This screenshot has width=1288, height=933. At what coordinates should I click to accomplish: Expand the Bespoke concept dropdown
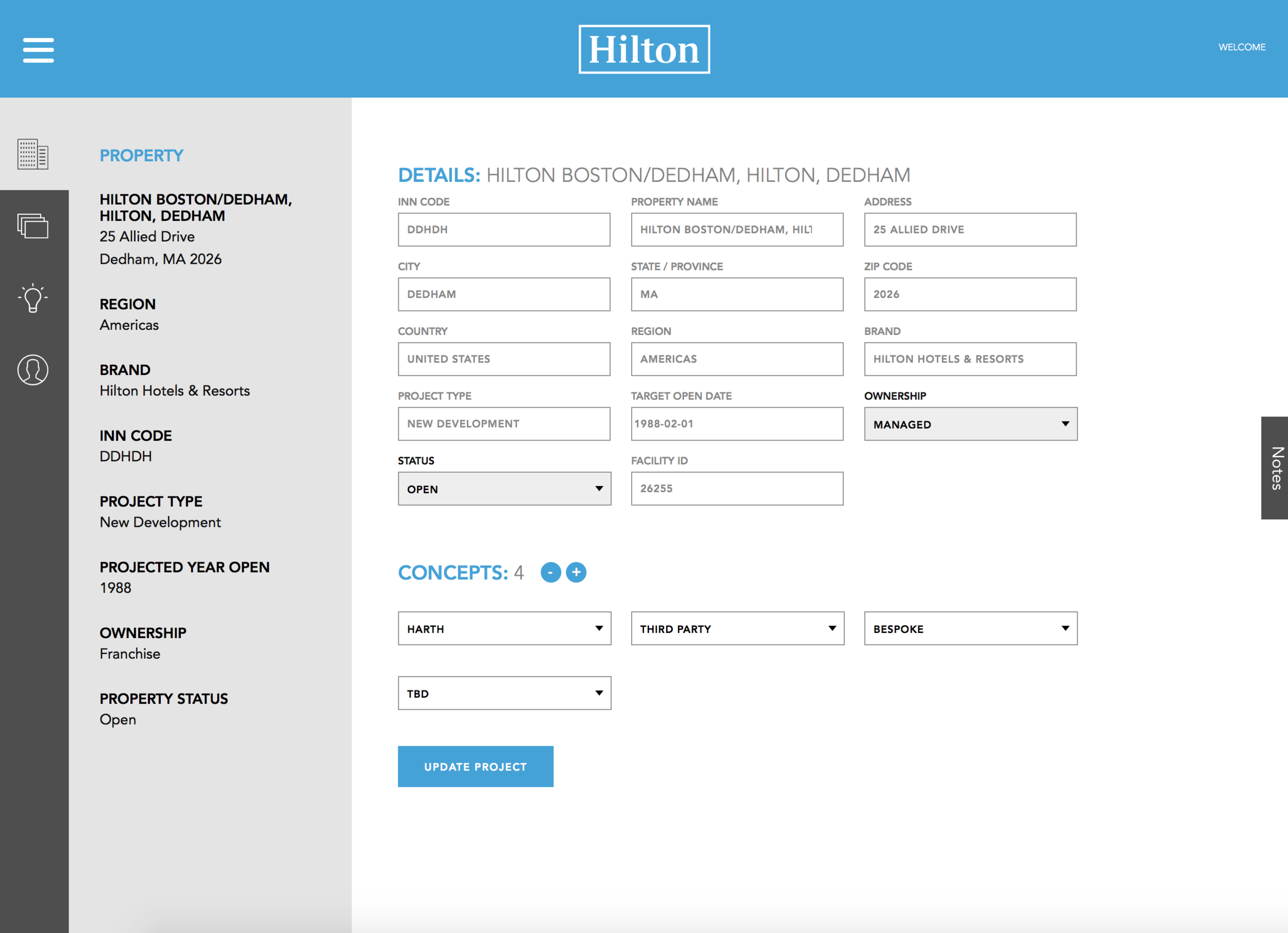click(x=970, y=628)
